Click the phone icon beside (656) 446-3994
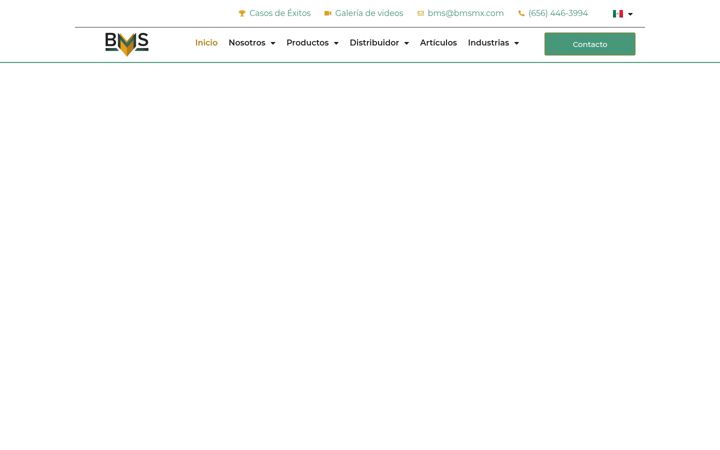Image resolution: width=720 pixels, height=450 pixels. [521, 13]
